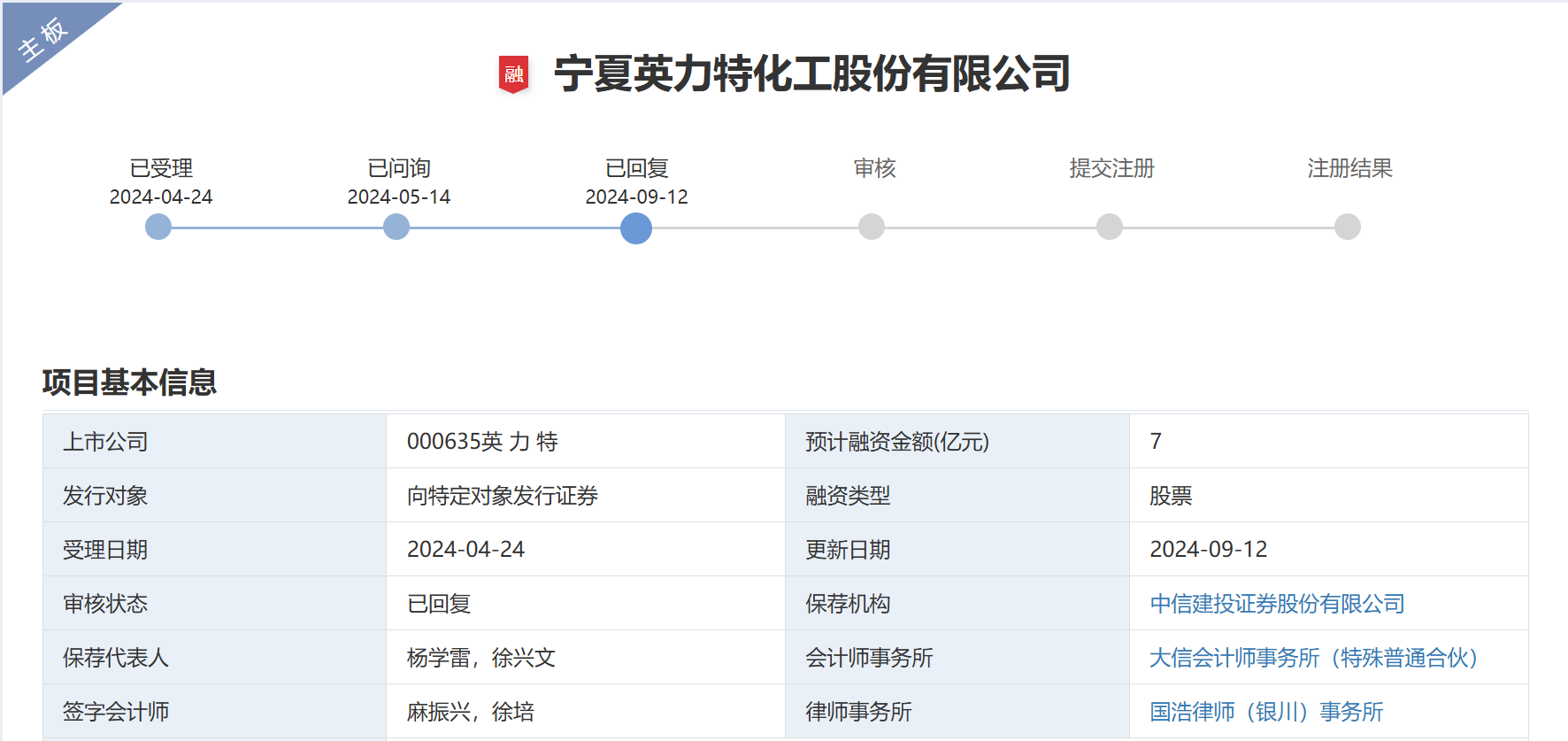Screen dimensions: 1568x741
Task: Click the 提交注册 stage label
Action: (x=1112, y=168)
